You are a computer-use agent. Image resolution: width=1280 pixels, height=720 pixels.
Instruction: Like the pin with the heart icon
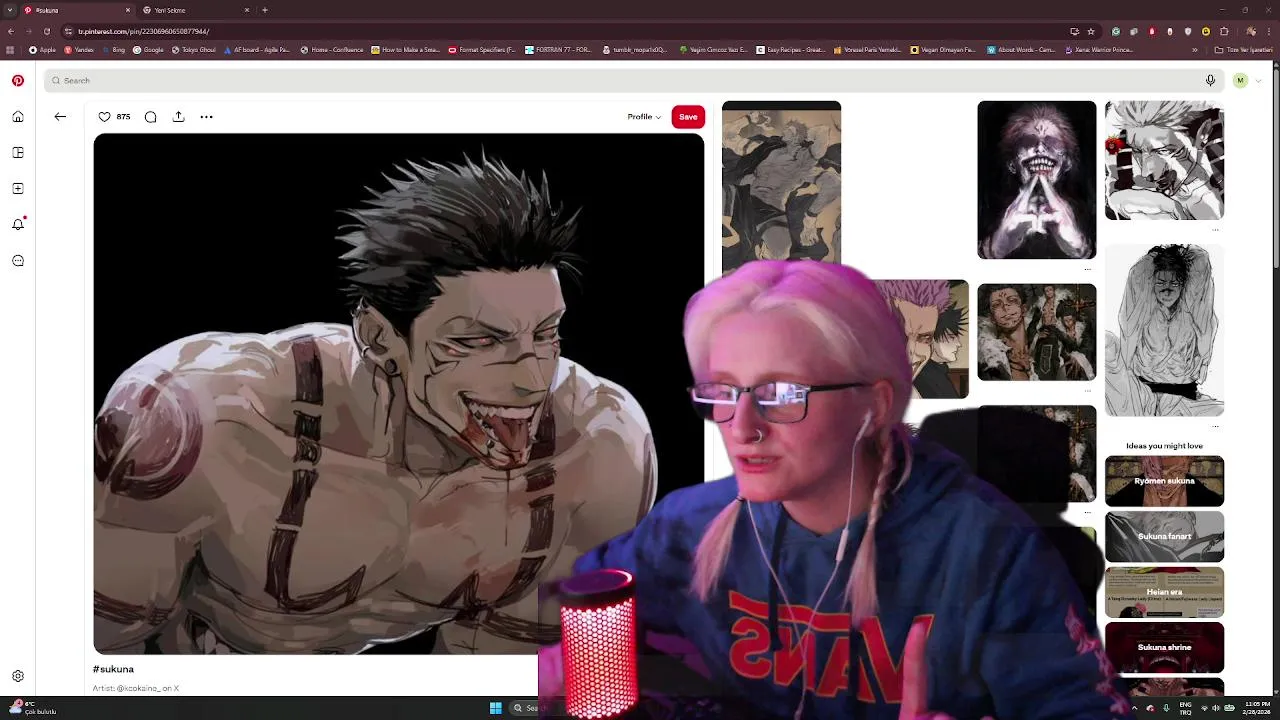click(104, 117)
